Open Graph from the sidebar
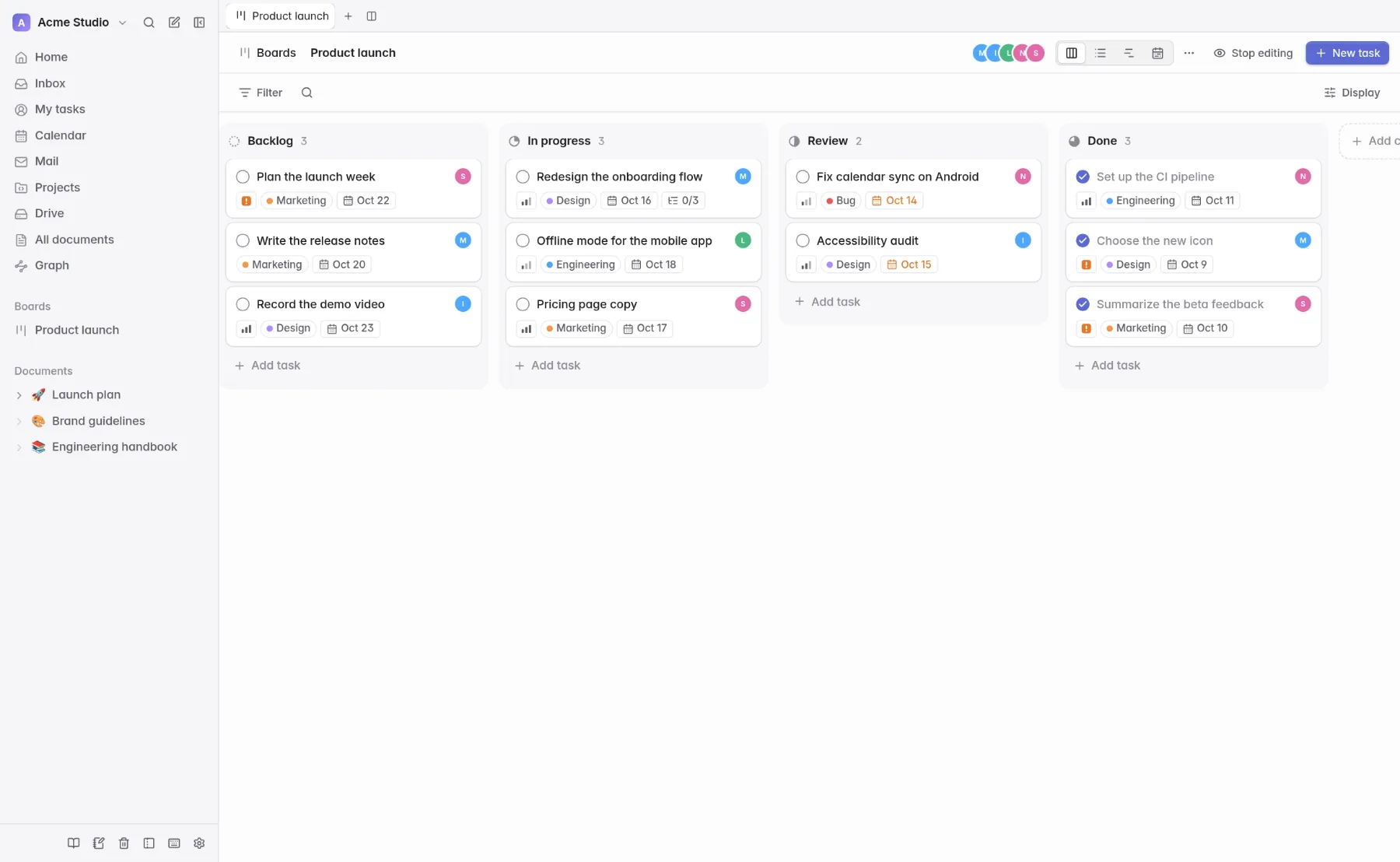 (x=109, y=265)
